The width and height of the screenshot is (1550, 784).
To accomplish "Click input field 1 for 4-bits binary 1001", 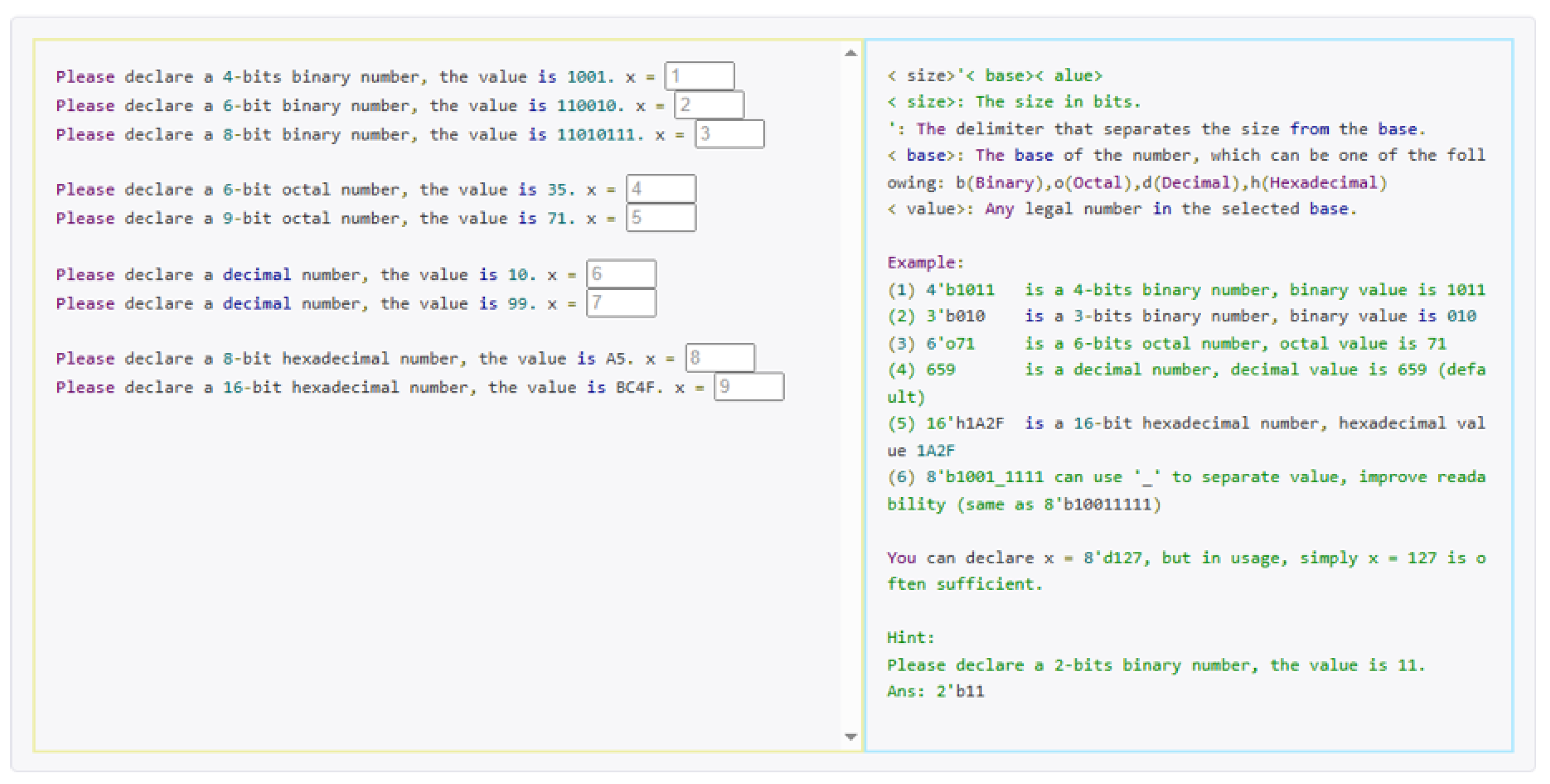I will pos(699,76).
